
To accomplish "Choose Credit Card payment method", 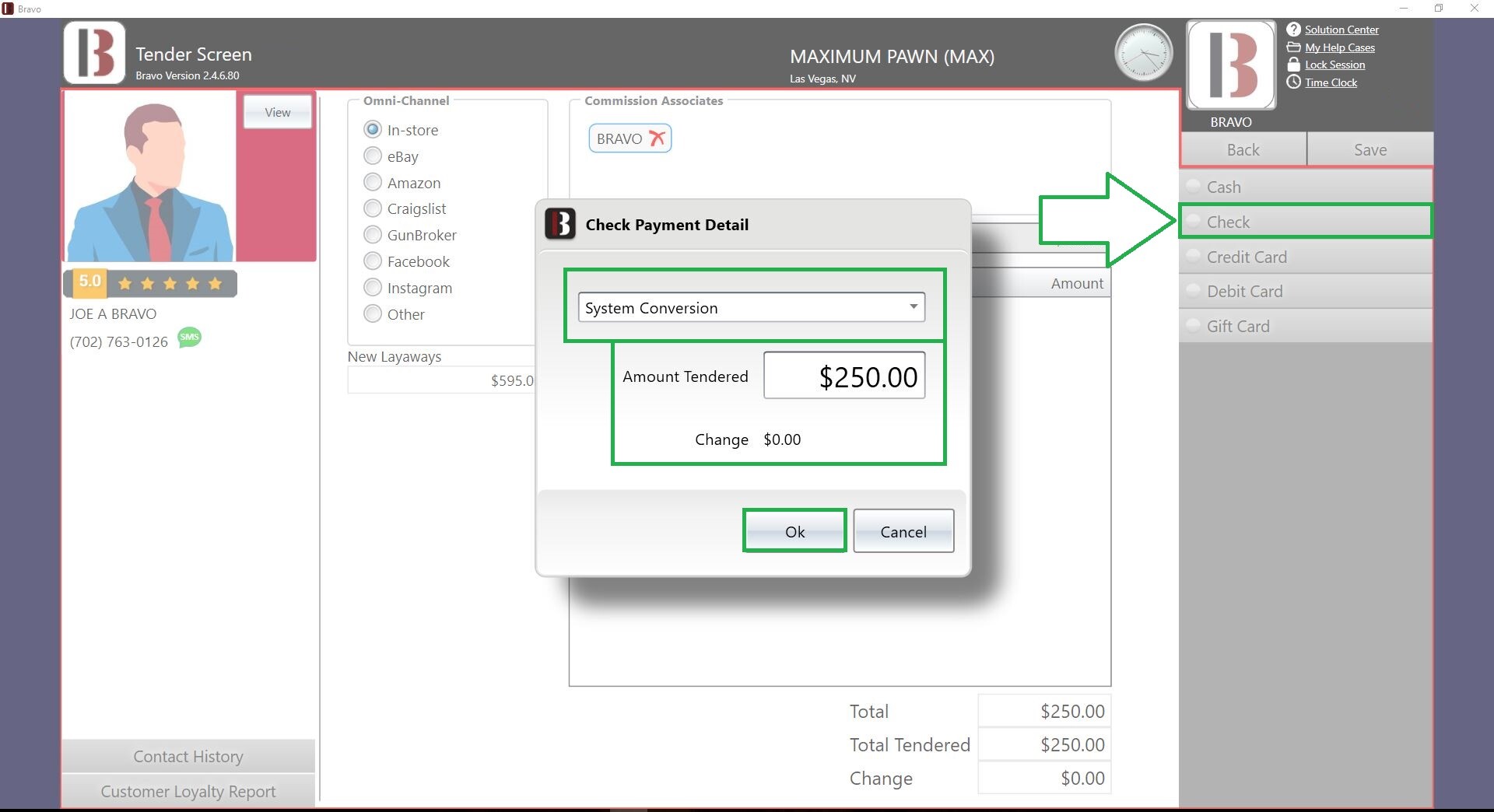I will pos(1306,257).
